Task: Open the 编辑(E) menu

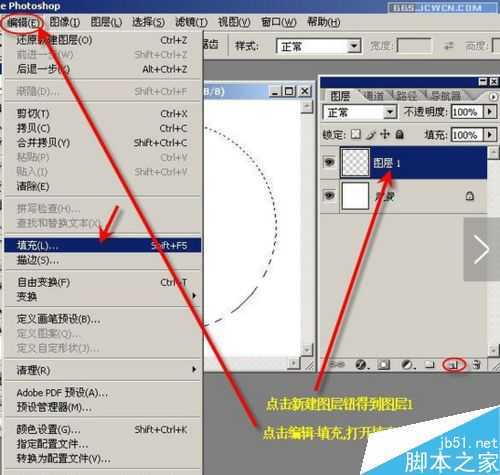Action: 23,23
